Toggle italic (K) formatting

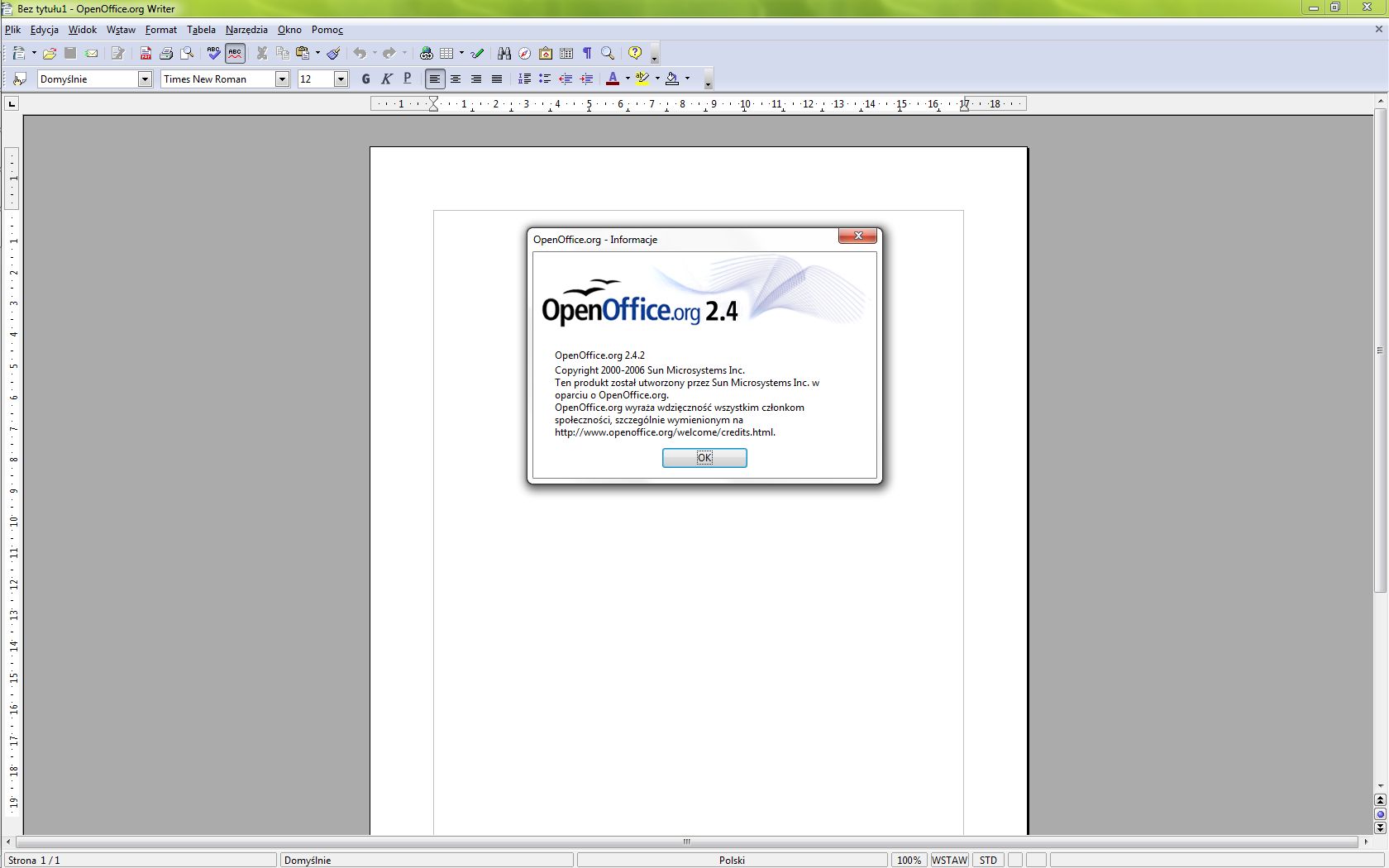(x=386, y=79)
